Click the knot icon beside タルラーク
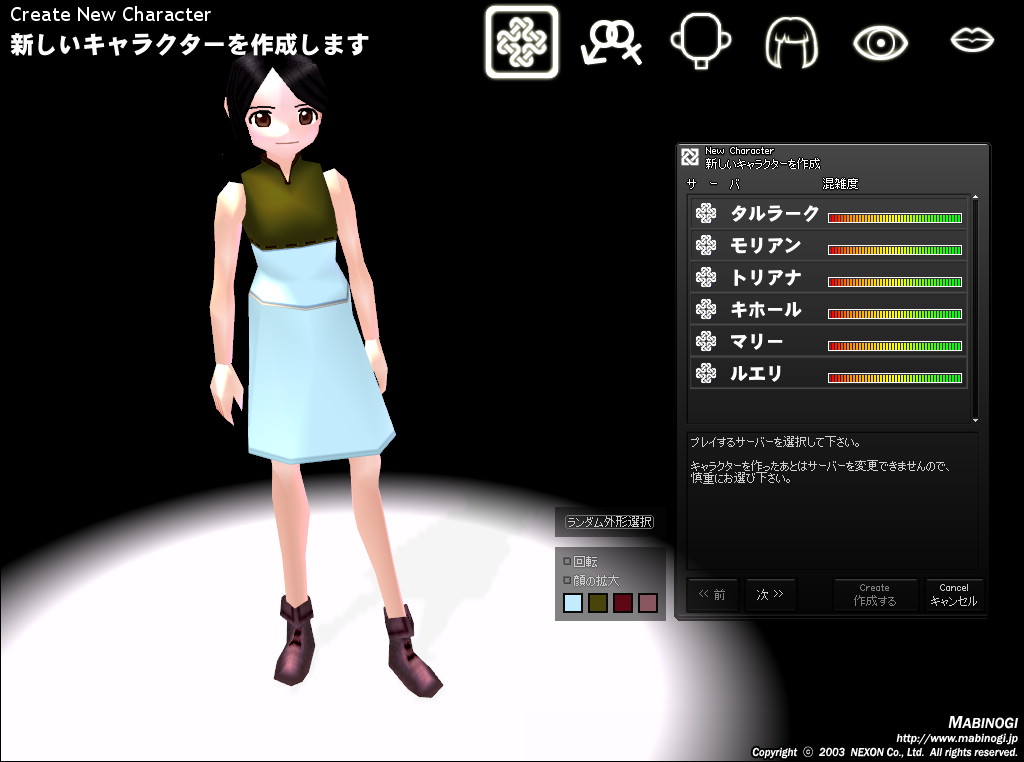The image size is (1024, 762). [706, 214]
